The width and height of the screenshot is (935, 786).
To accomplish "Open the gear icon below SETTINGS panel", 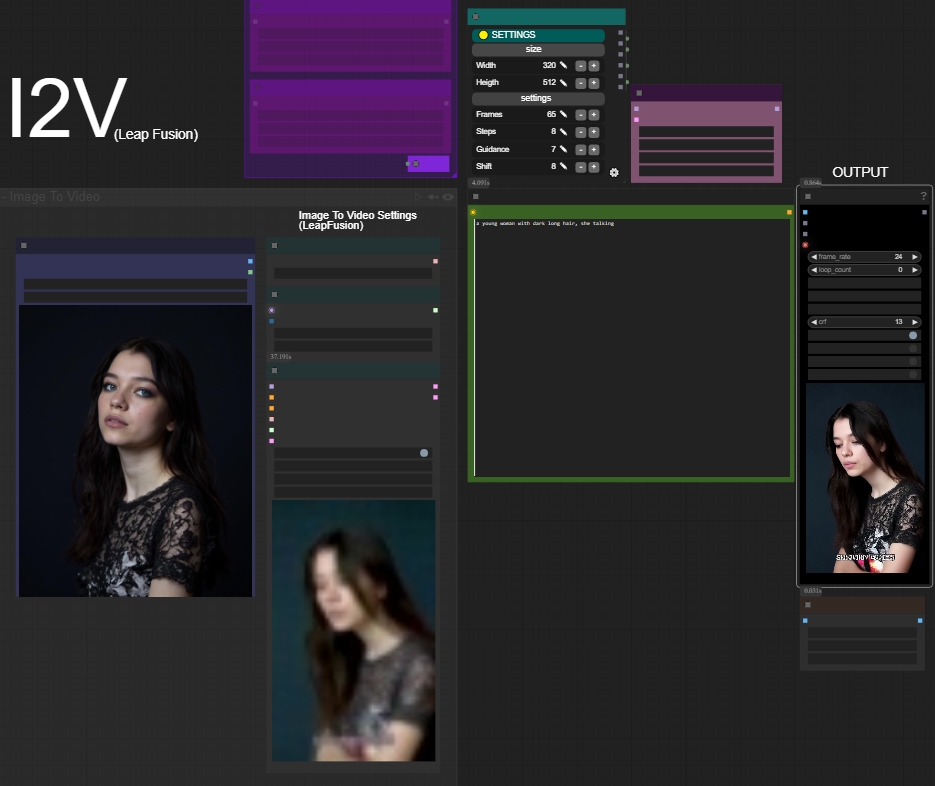I will [614, 173].
